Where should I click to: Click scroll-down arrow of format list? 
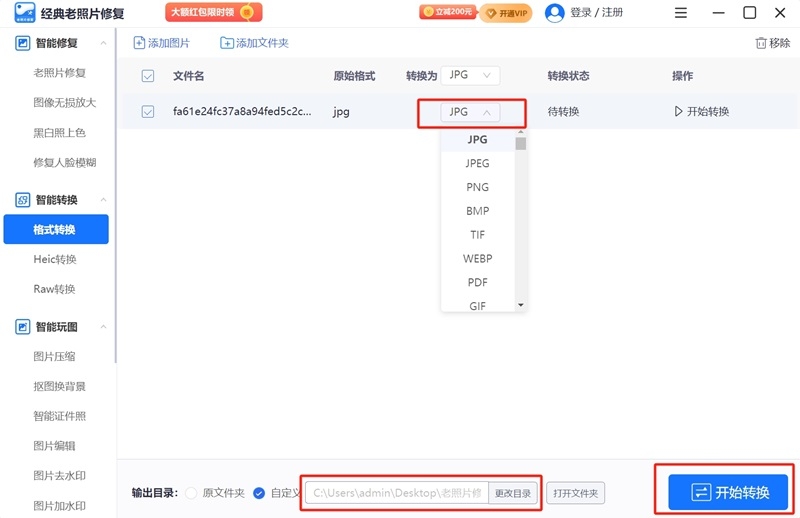tap(520, 305)
